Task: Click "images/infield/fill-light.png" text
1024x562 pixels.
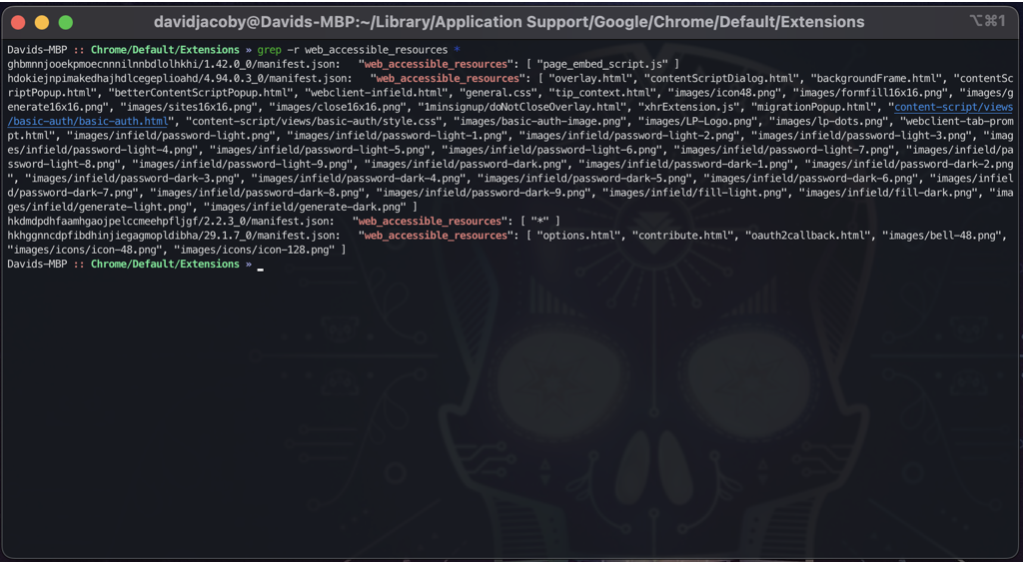Action: tap(694, 193)
